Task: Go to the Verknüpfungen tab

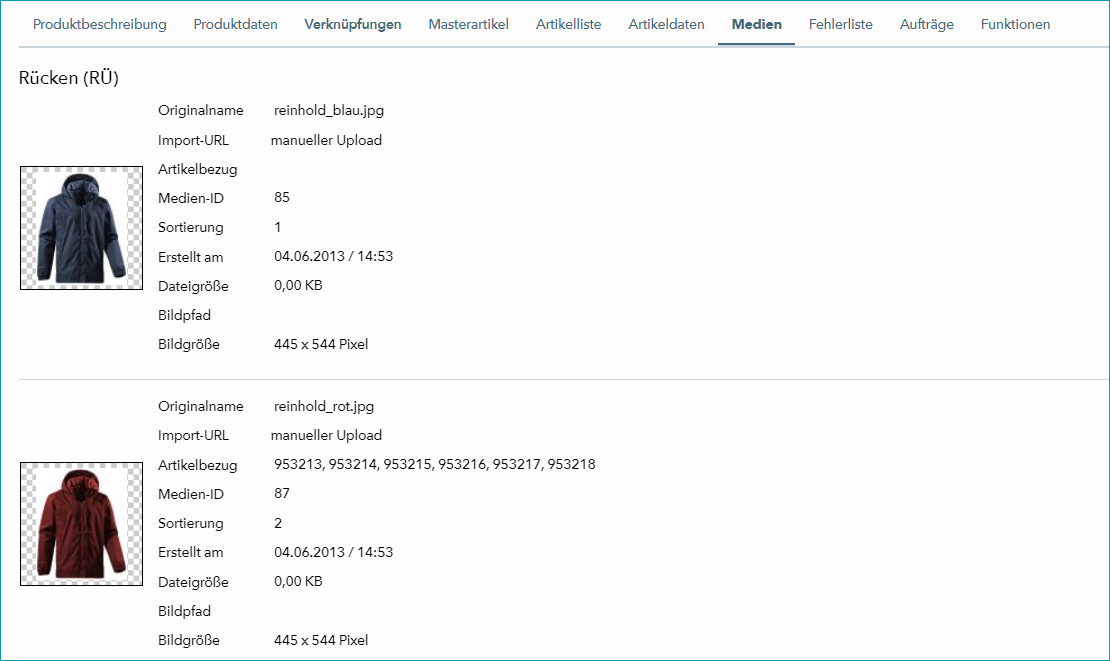Action: [353, 24]
